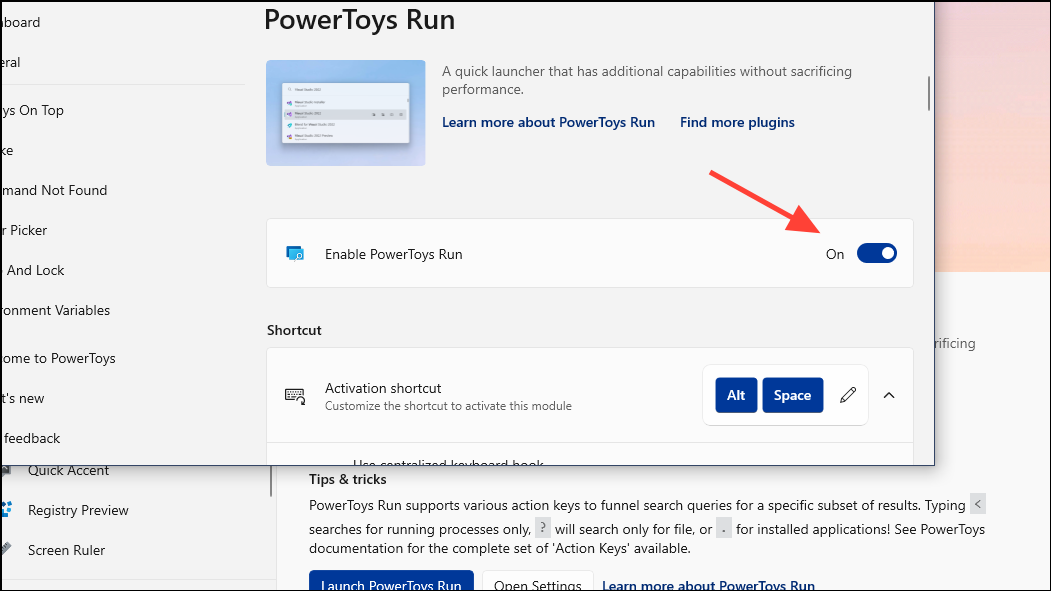Click the PowerToys Run module icon
Screen dimensions: 1051x591
coord(295,253)
